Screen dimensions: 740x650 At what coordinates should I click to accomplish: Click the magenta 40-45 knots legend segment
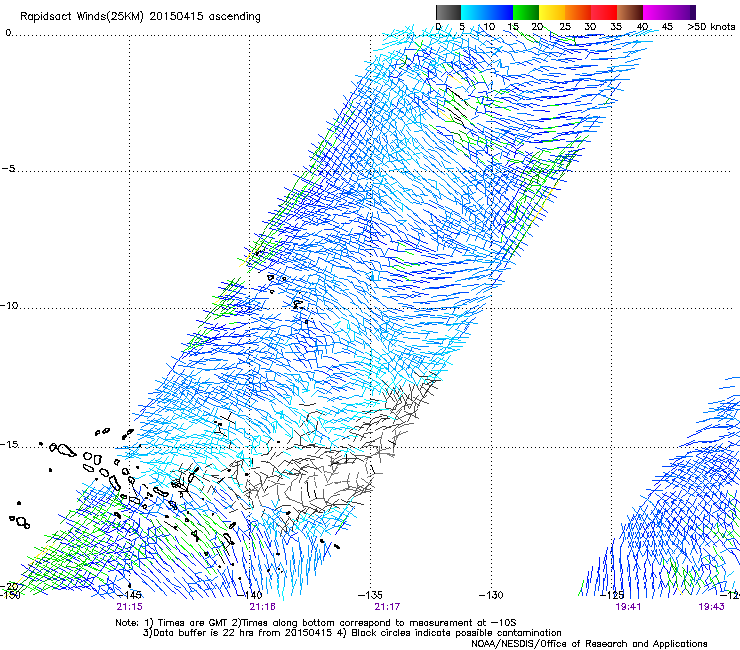point(656,12)
